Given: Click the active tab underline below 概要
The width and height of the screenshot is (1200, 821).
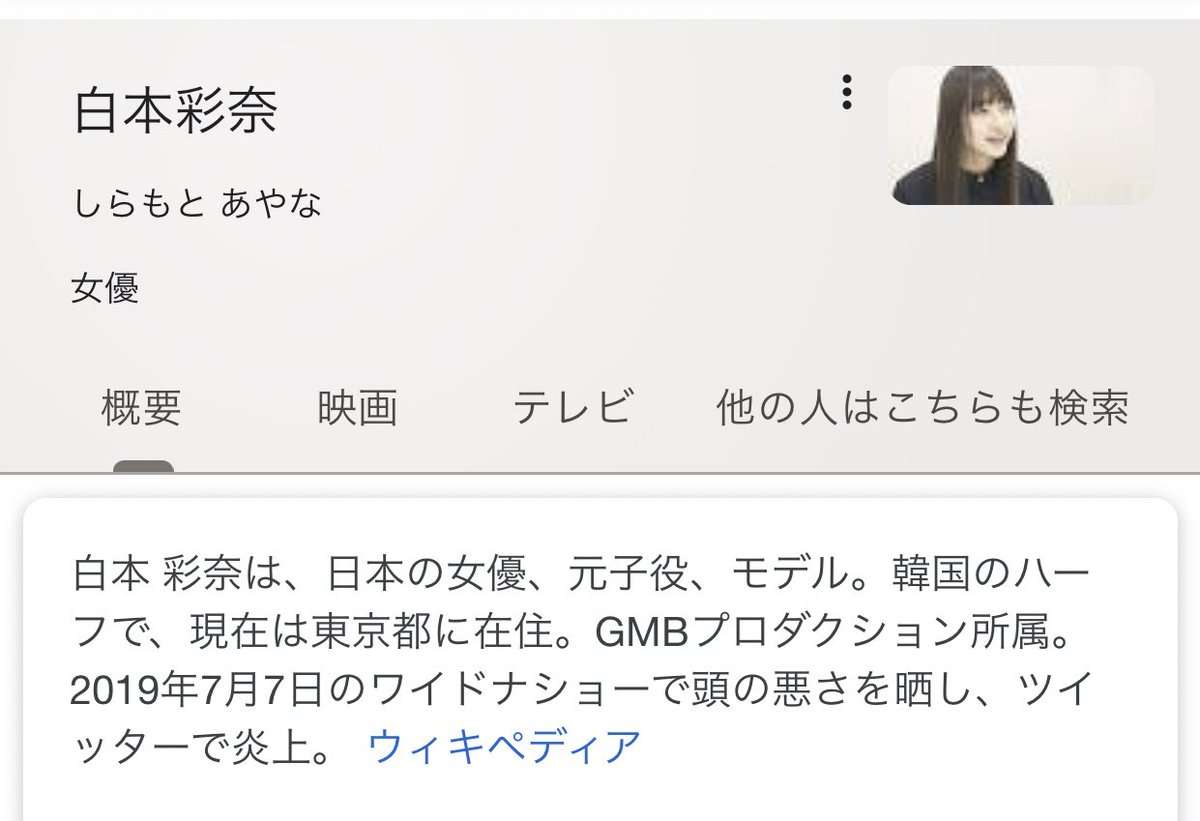Looking at the screenshot, I should 143,466.
